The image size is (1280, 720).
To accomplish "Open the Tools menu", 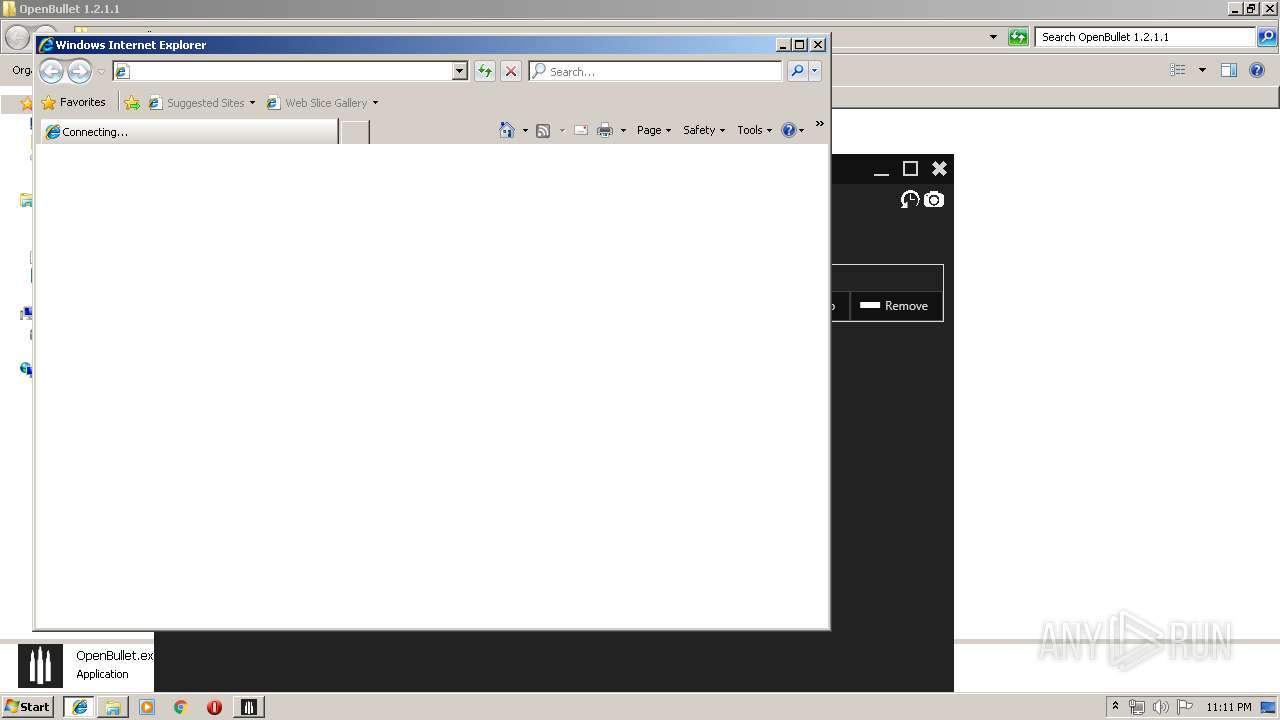I will [x=755, y=130].
